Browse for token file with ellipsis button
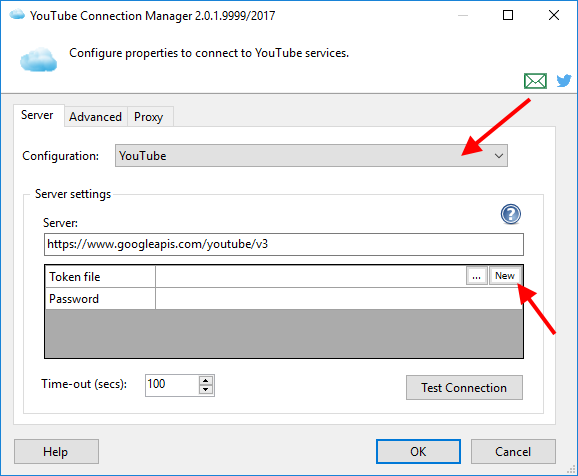Image resolution: width=578 pixels, height=476 pixels. click(x=476, y=276)
